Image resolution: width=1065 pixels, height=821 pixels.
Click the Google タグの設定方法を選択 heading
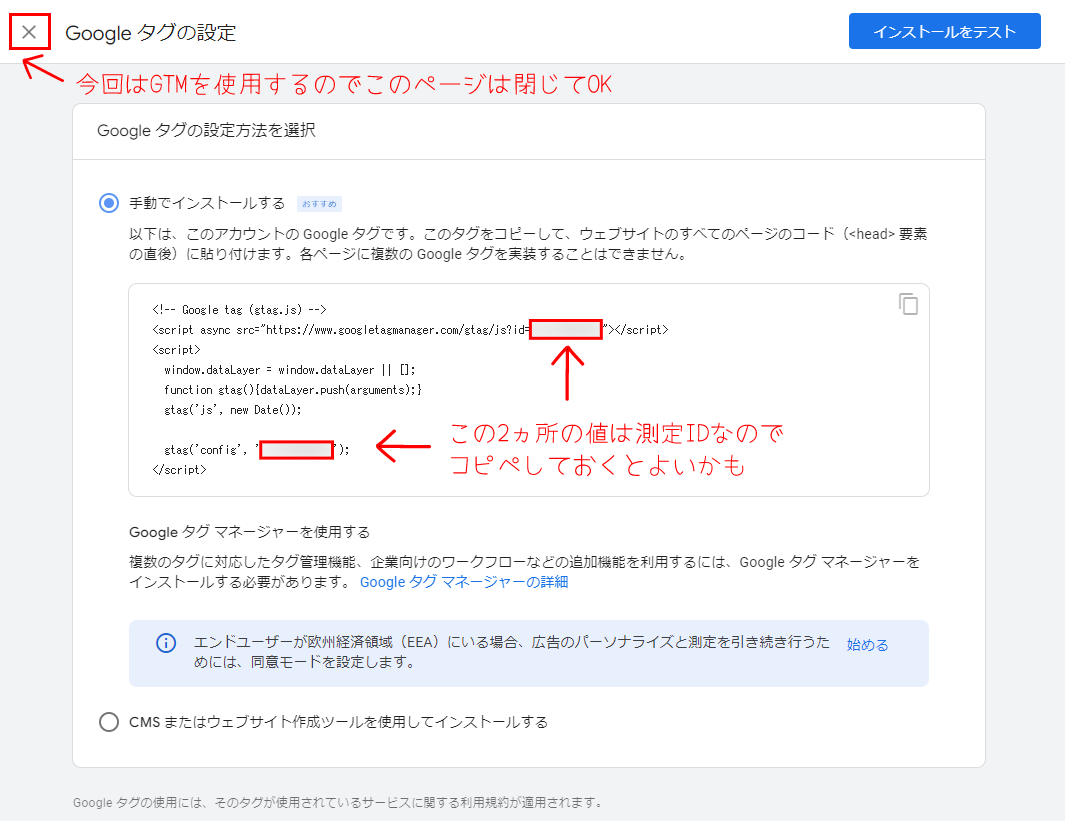point(206,131)
